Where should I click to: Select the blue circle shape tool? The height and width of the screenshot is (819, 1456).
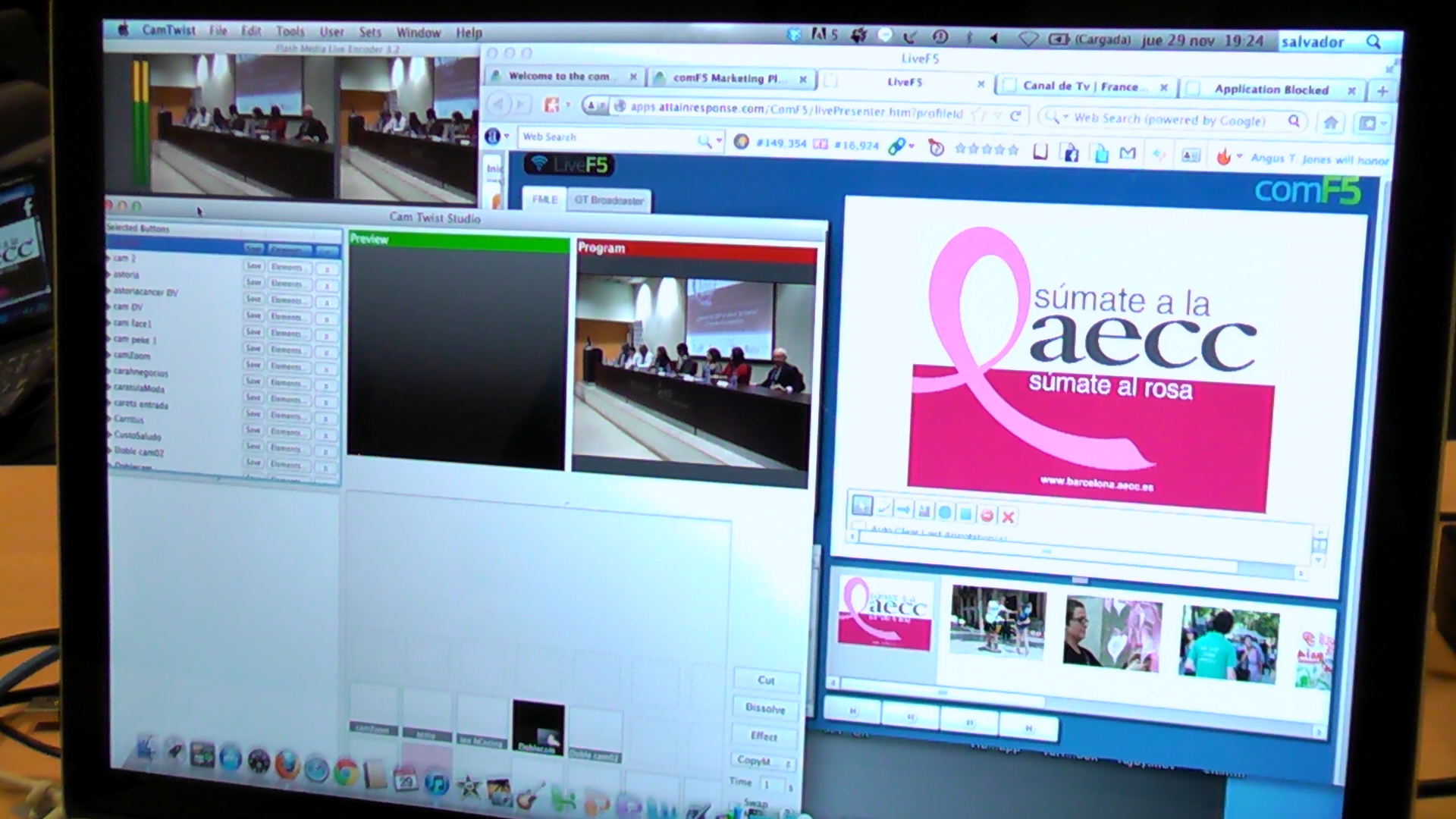[945, 513]
